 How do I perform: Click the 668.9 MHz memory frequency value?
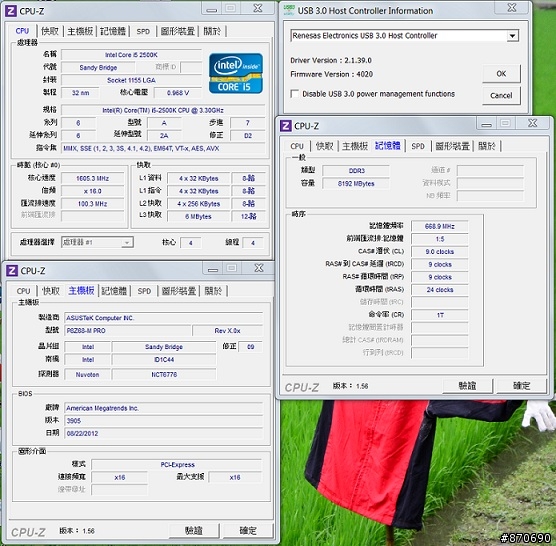tap(440, 226)
